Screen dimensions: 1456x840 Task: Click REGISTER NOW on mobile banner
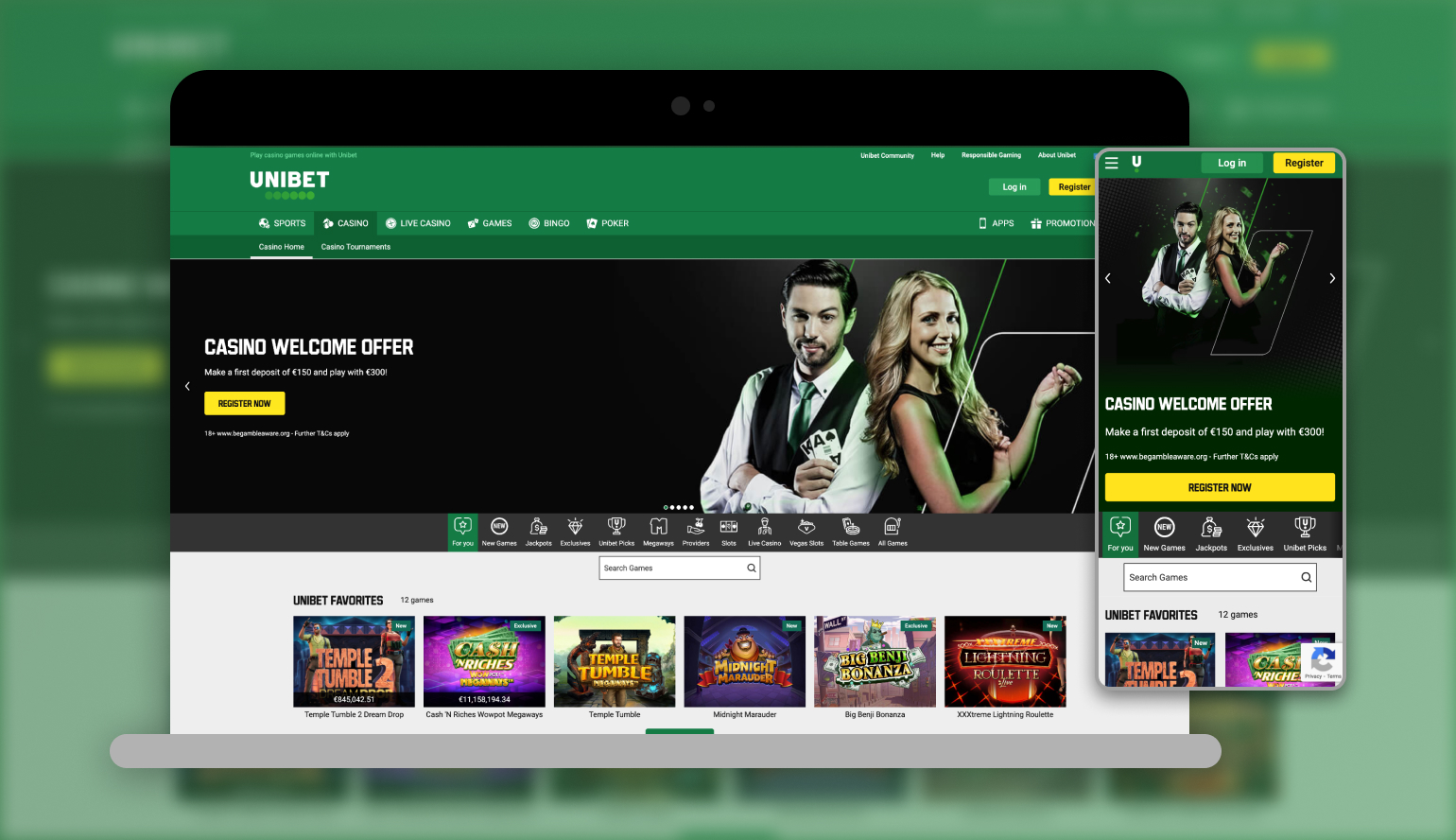tap(1220, 488)
